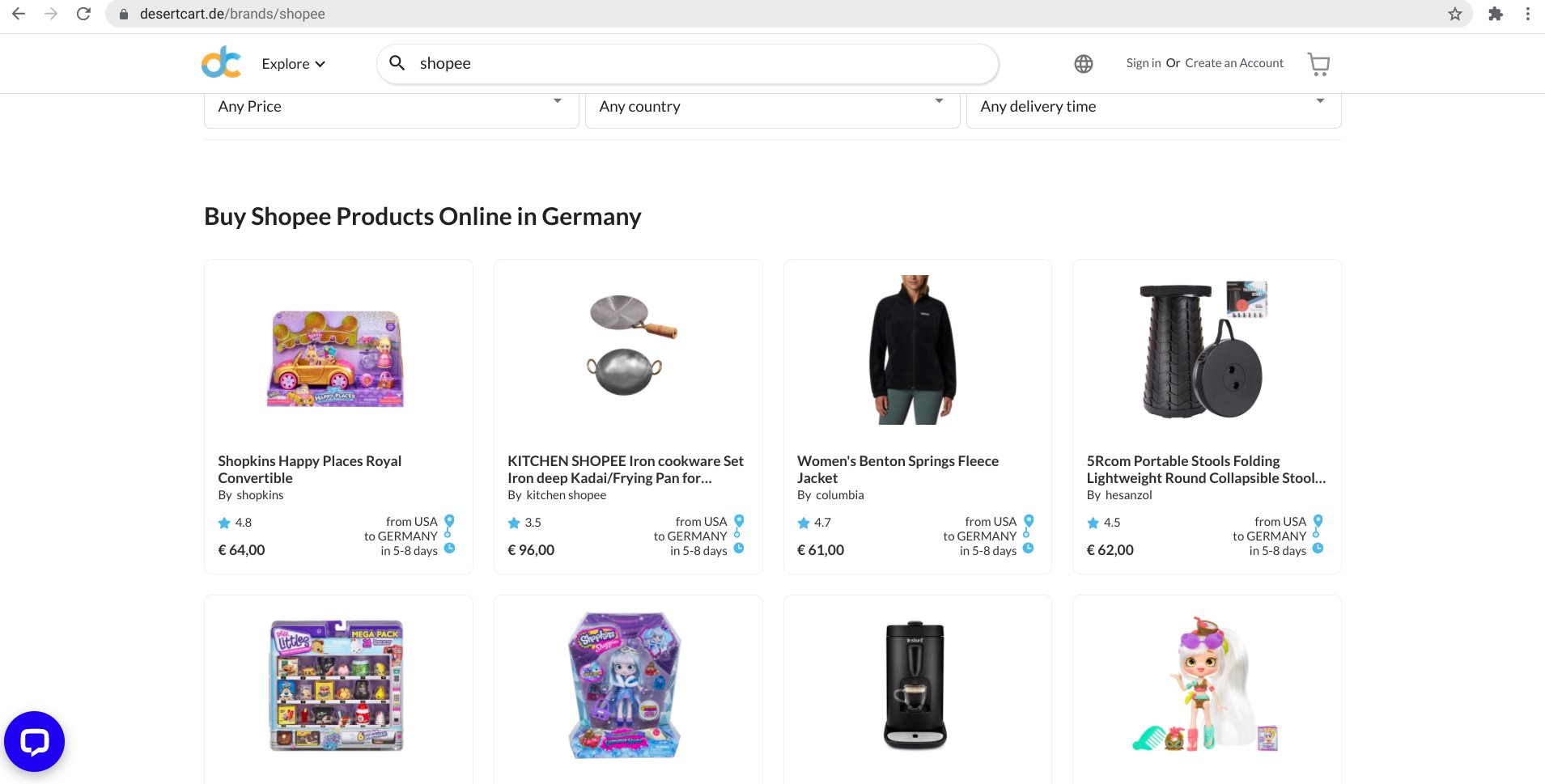Click the rating value 4.7
This screenshot has height=784, width=1545.
click(823, 523)
